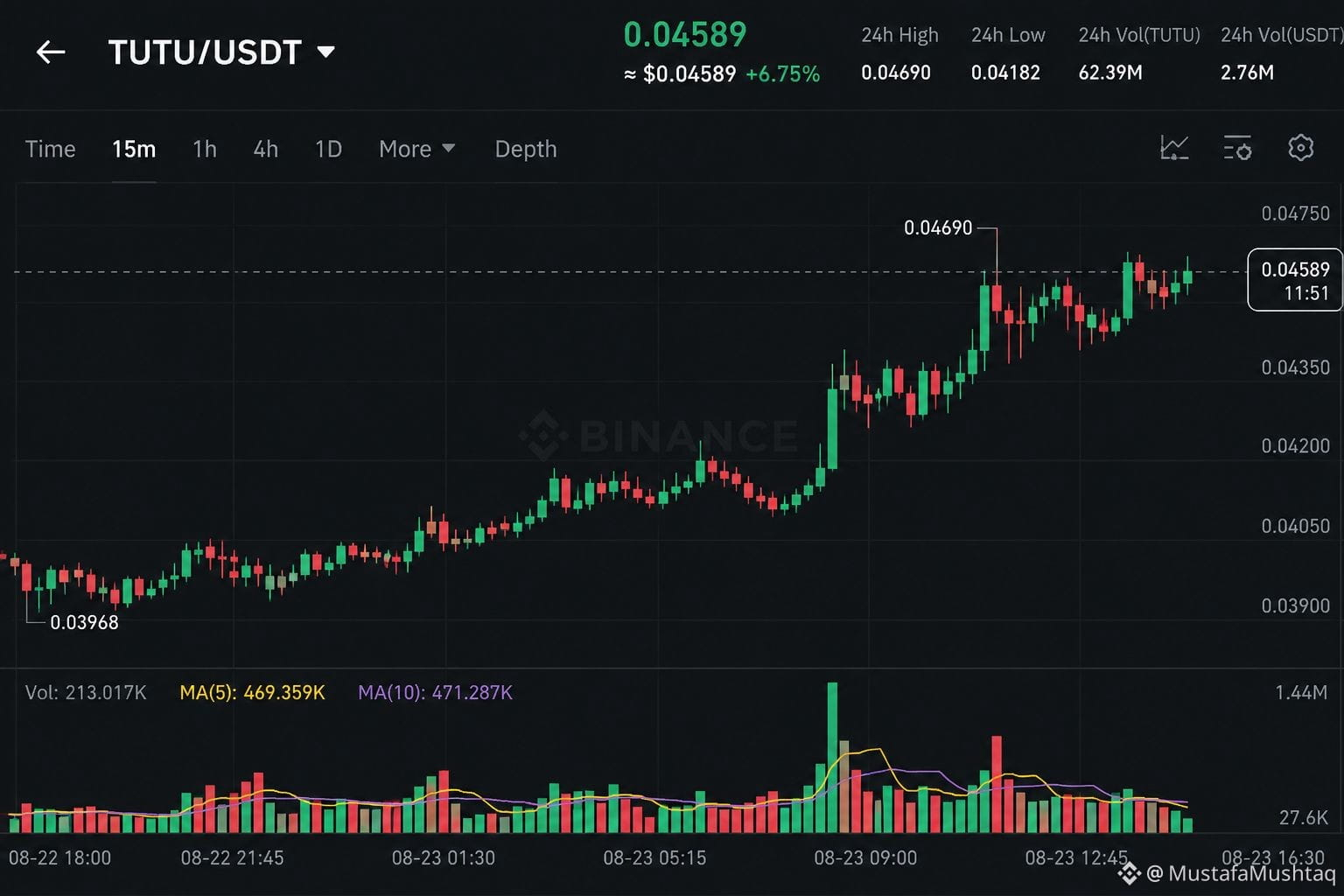The height and width of the screenshot is (896, 1344).
Task: Click the current price 0.04589 header value
Action: (x=685, y=34)
